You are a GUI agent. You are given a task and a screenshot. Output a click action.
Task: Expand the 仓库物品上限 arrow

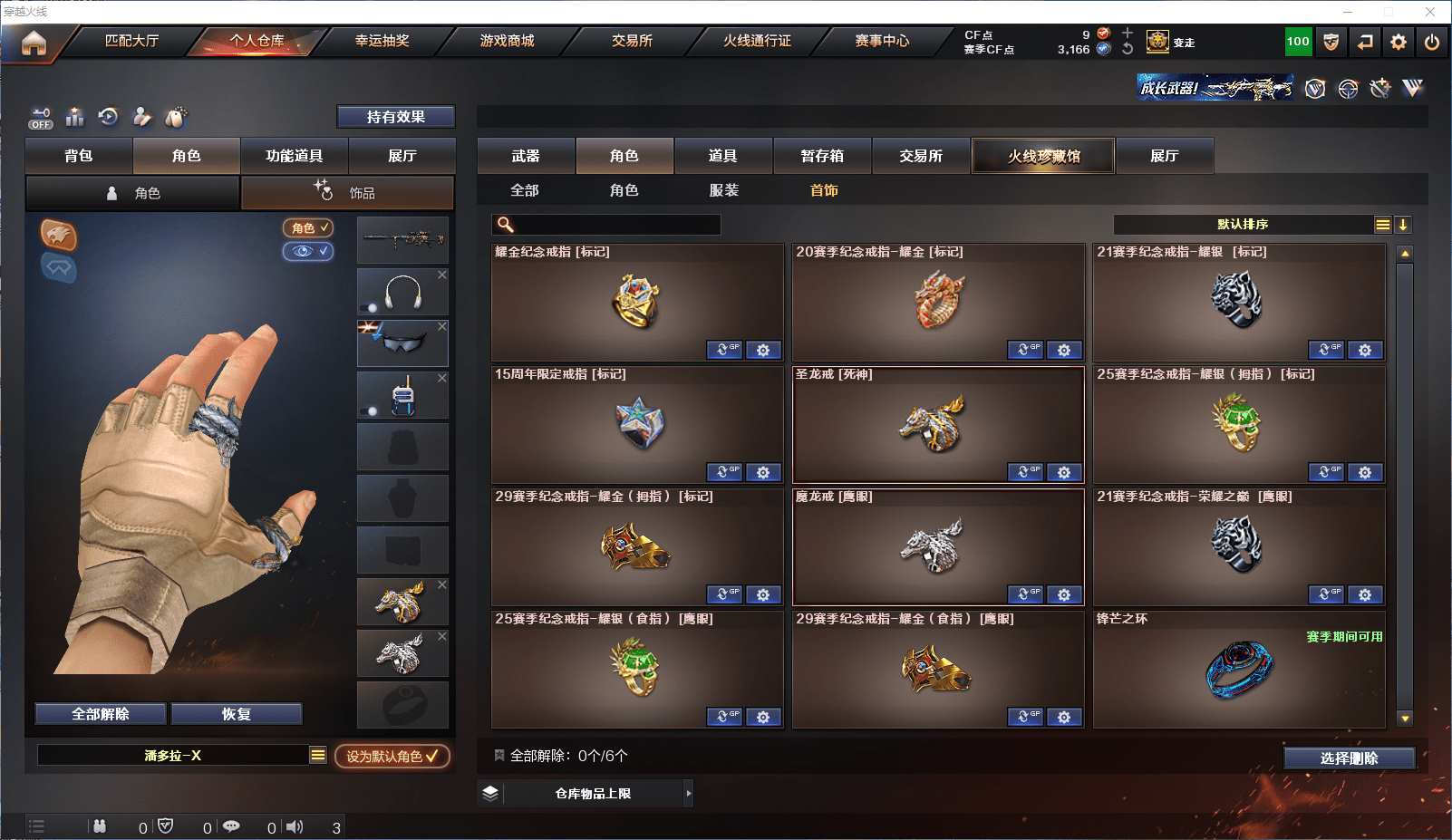click(x=689, y=794)
